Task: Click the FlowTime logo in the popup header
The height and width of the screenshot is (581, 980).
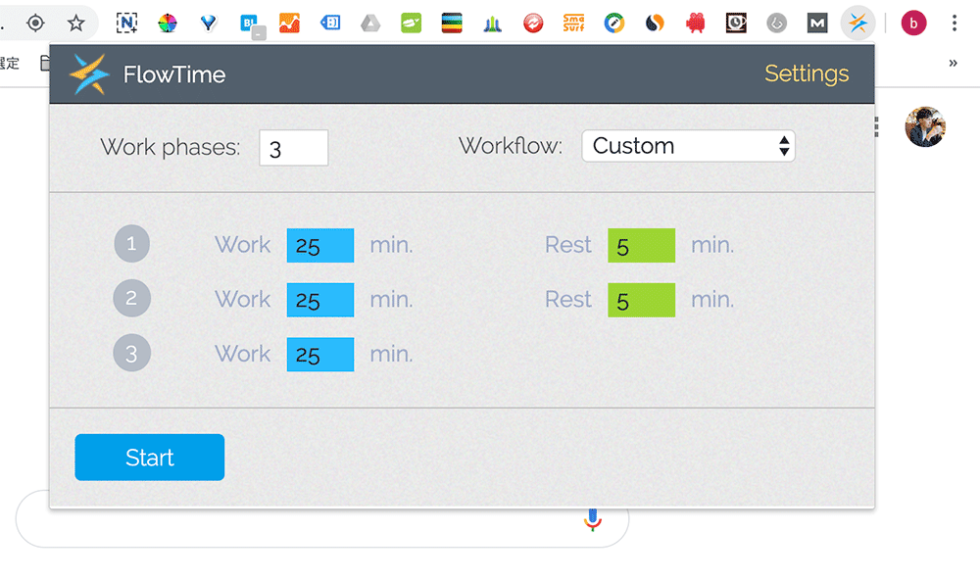Action: (89, 74)
